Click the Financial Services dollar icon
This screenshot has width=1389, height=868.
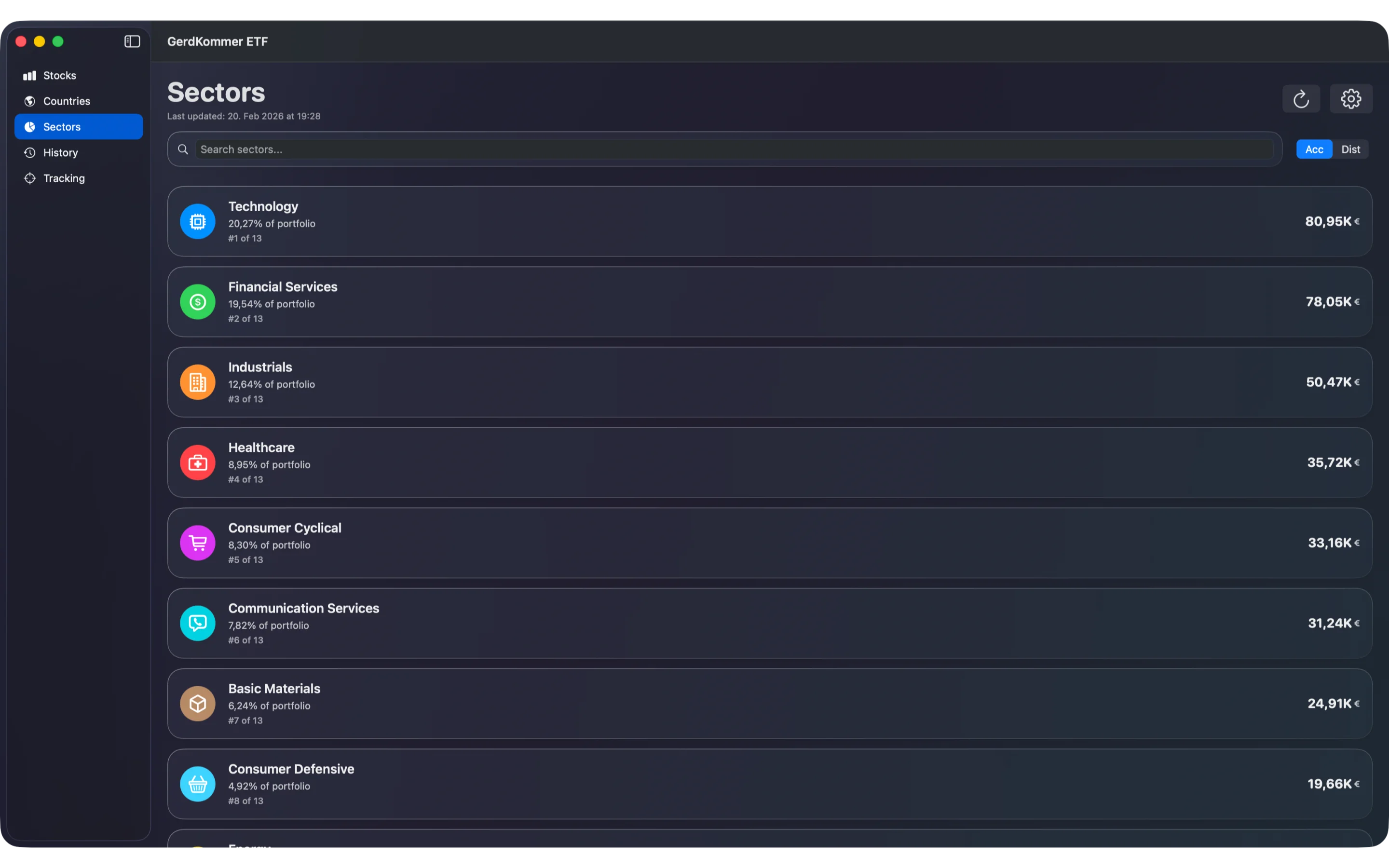click(197, 301)
